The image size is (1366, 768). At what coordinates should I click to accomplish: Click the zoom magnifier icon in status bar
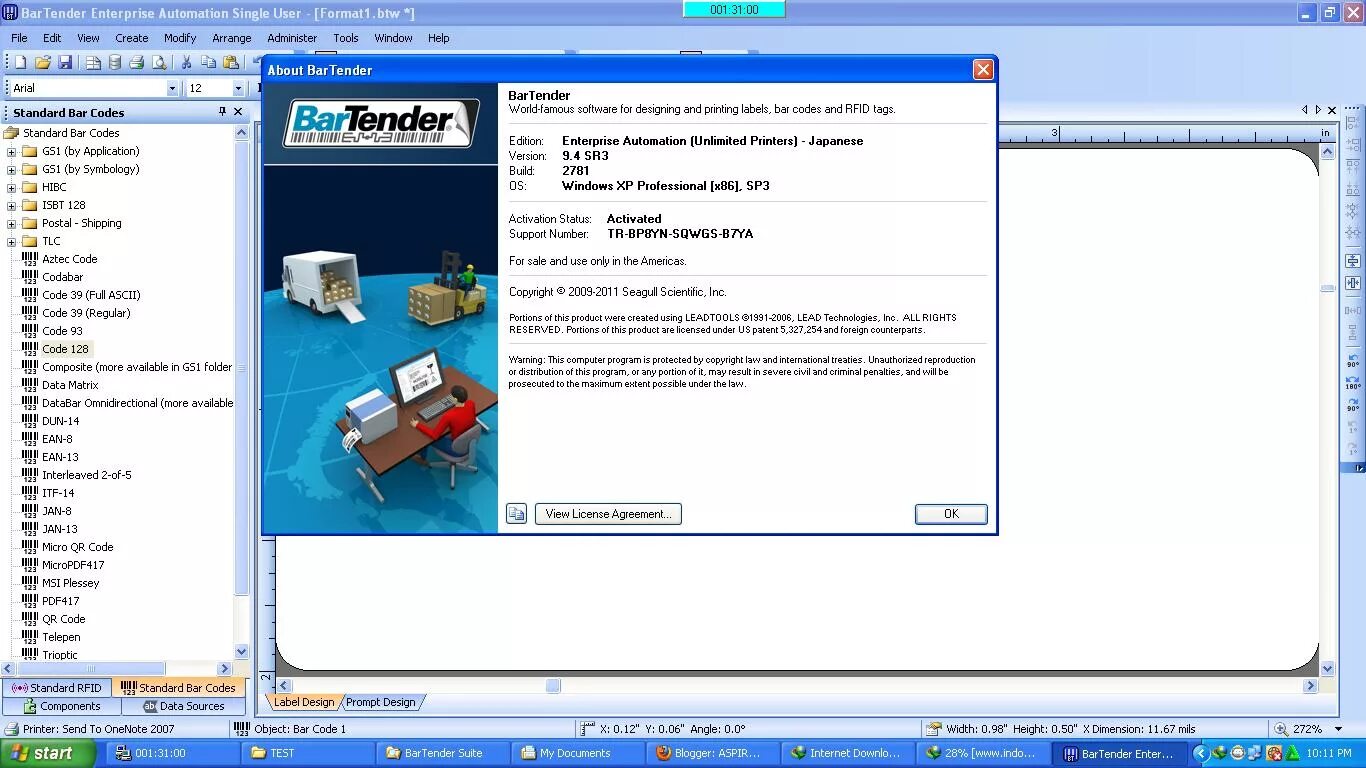click(x=1281, y=729)
